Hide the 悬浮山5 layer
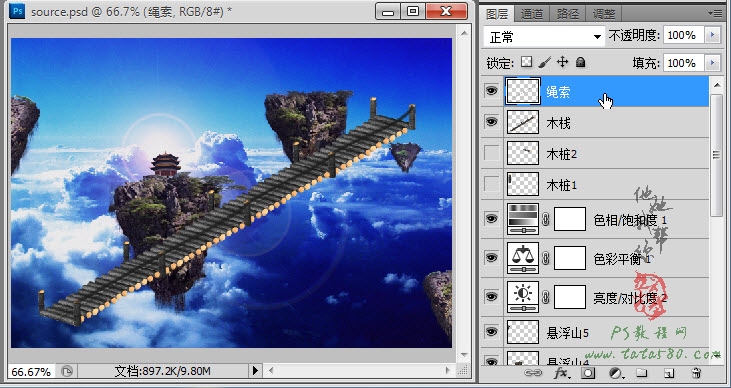Viewport: 731px width, 388px height. click(491, 332)
